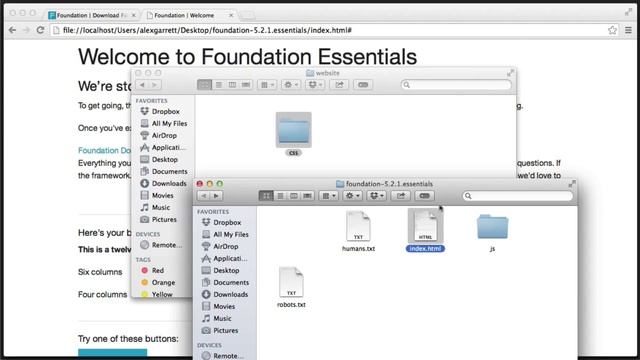Select list view in foundation window
Image resolution: width=640 pixels, height=360 pixels.
point(280,196)
